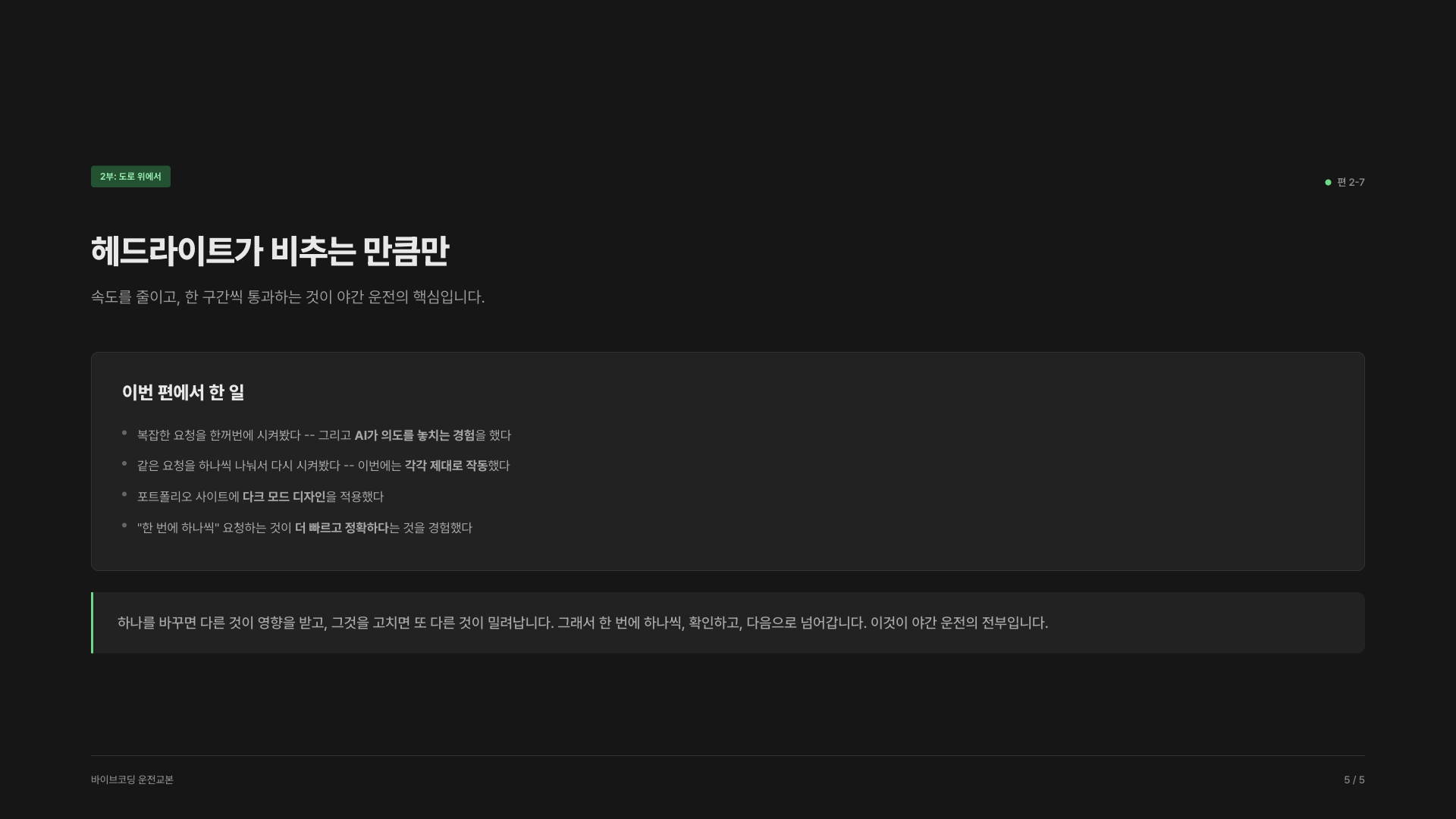Click the subtitle about 야간 운전의 핵심
Viewport: 1456px width, 819px height.
click(x=287, y=297)
